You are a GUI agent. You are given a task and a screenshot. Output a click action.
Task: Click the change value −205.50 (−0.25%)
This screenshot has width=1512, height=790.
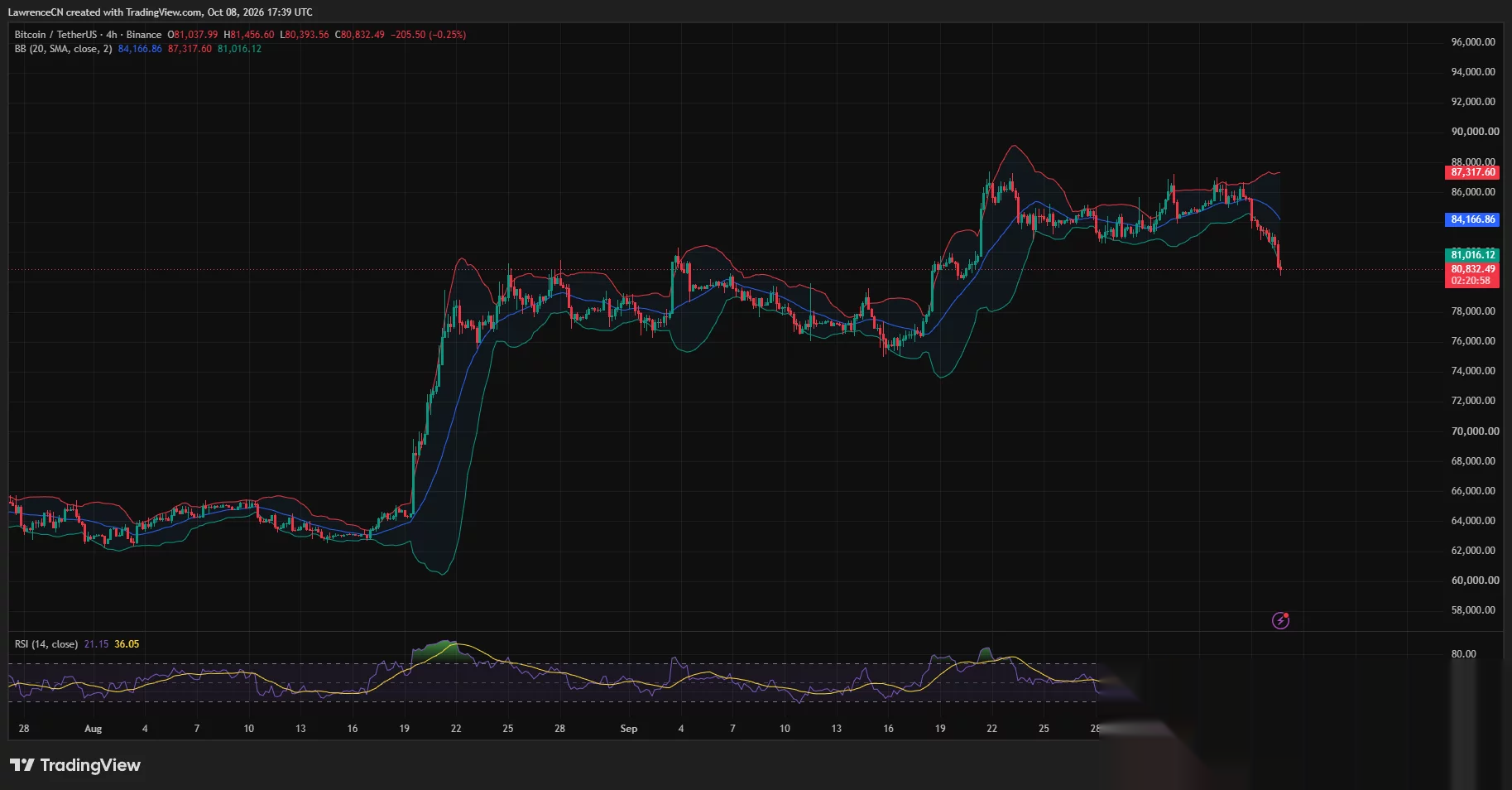click(429, 35)
